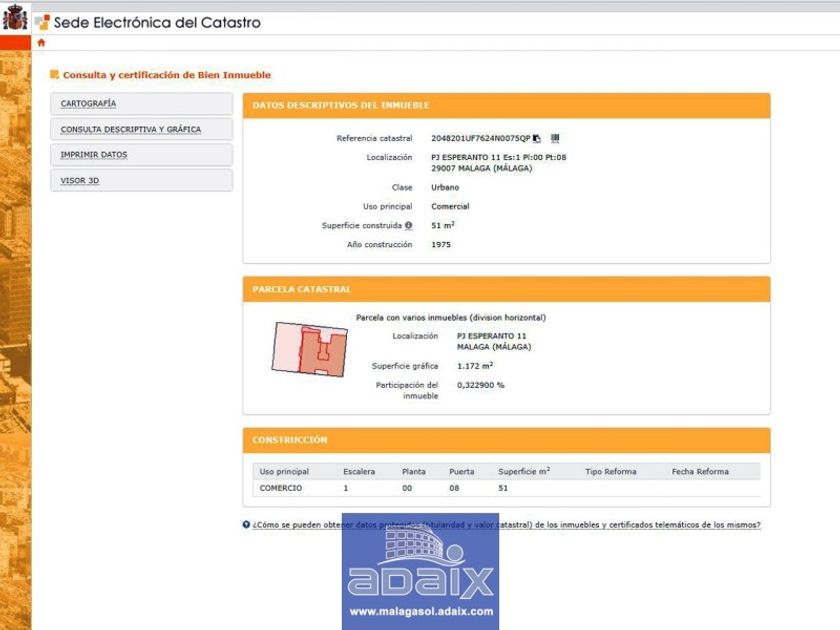This screenshot has height=630, width=840.
Task: Copy the referencia catastral with the copy icon
Action: point(537,138)
